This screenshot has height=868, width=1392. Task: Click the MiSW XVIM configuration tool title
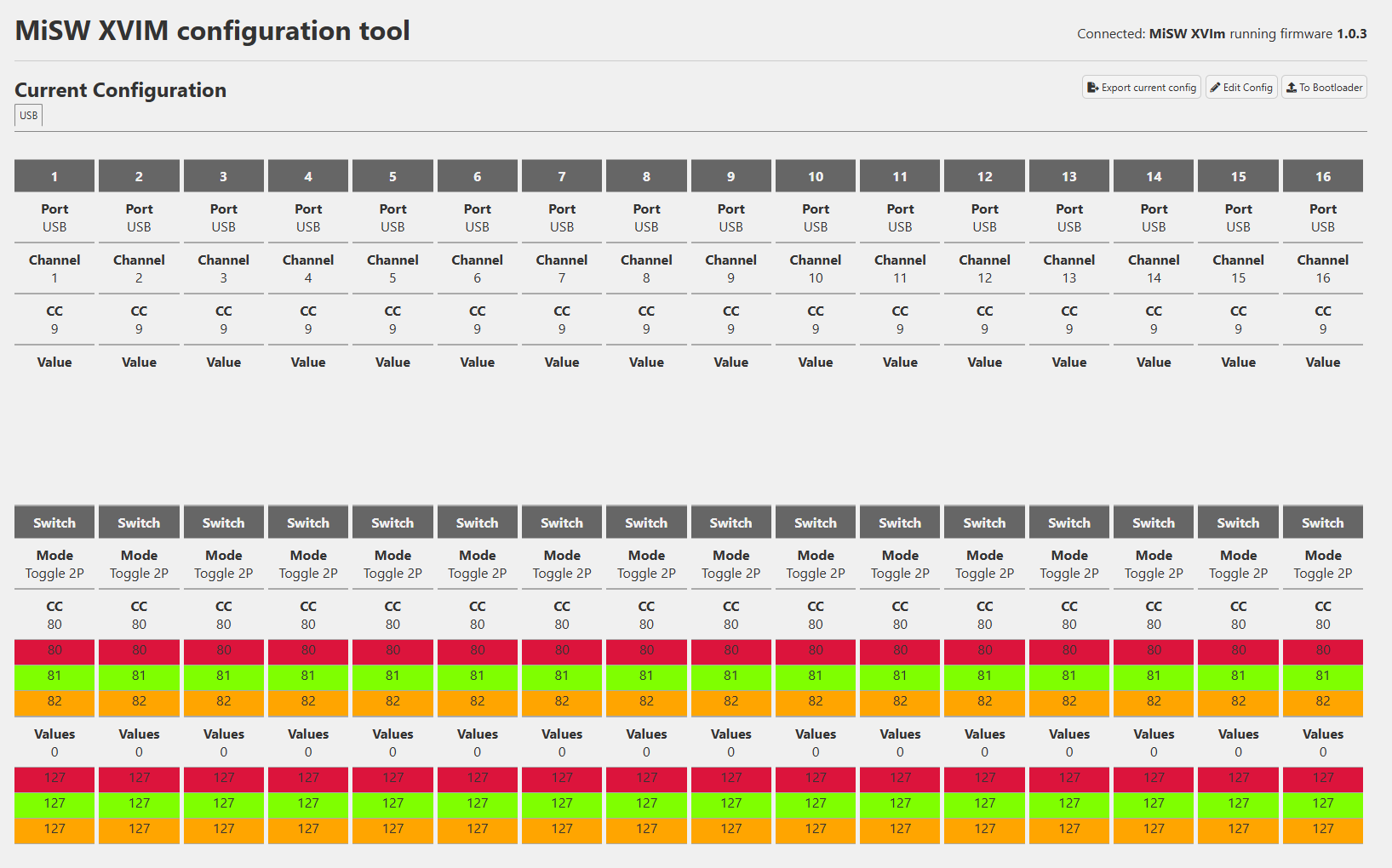[x=212, y=31]
